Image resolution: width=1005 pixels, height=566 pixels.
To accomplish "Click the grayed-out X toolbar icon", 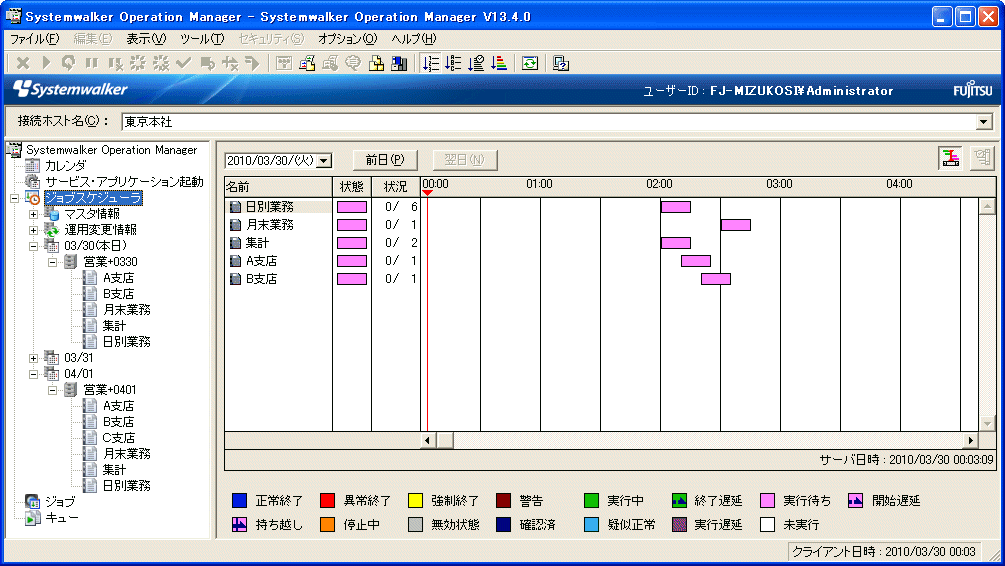I will coord(23,63).
